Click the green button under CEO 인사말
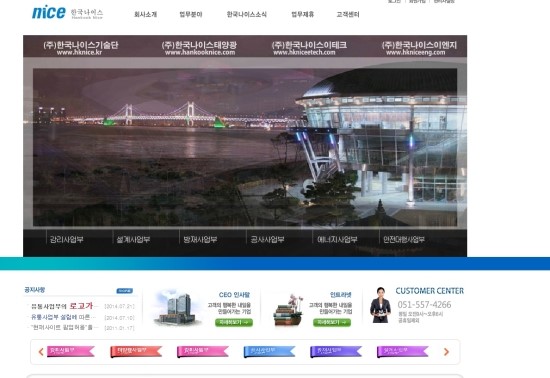 [234, 322]
